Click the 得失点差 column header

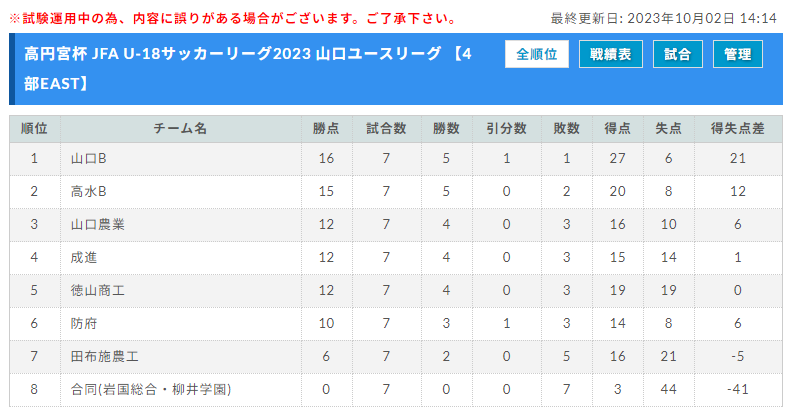738,129
